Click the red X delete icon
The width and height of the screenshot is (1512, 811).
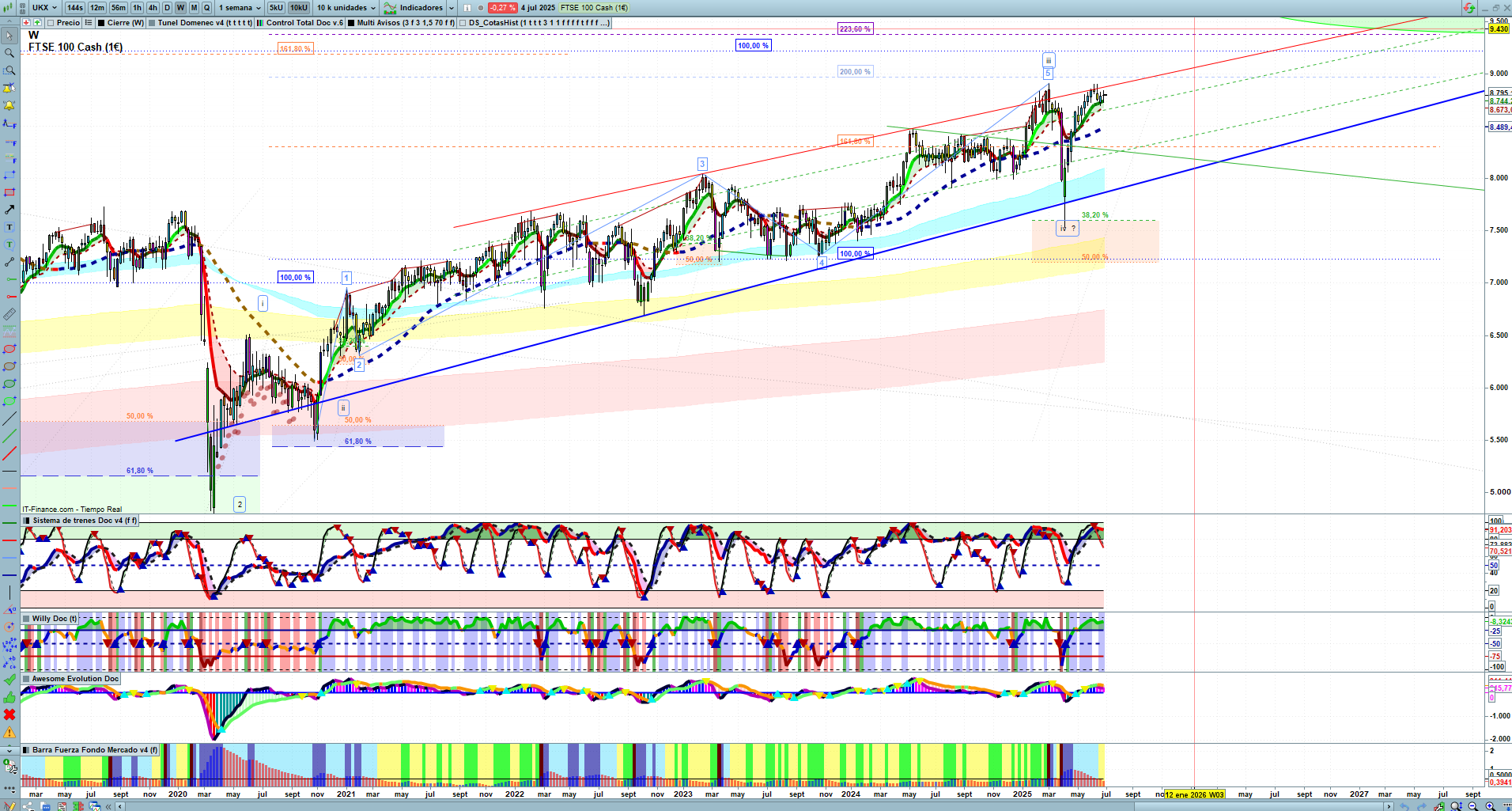pos(9,714)
